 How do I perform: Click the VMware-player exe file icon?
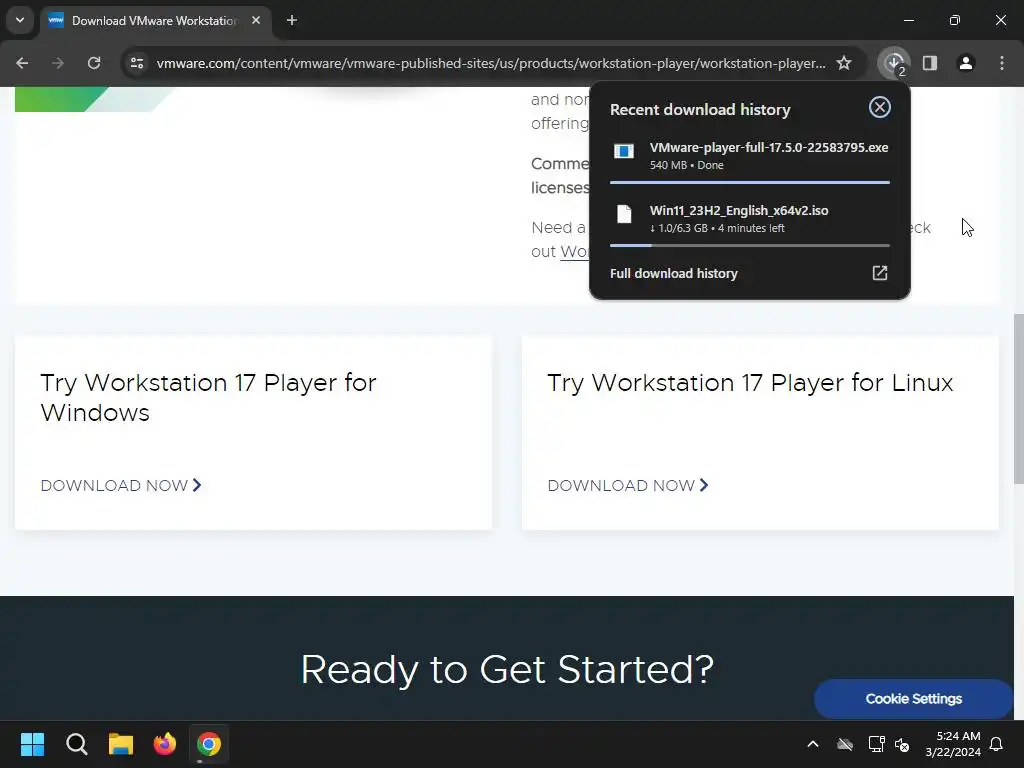(x=624, y=152)
